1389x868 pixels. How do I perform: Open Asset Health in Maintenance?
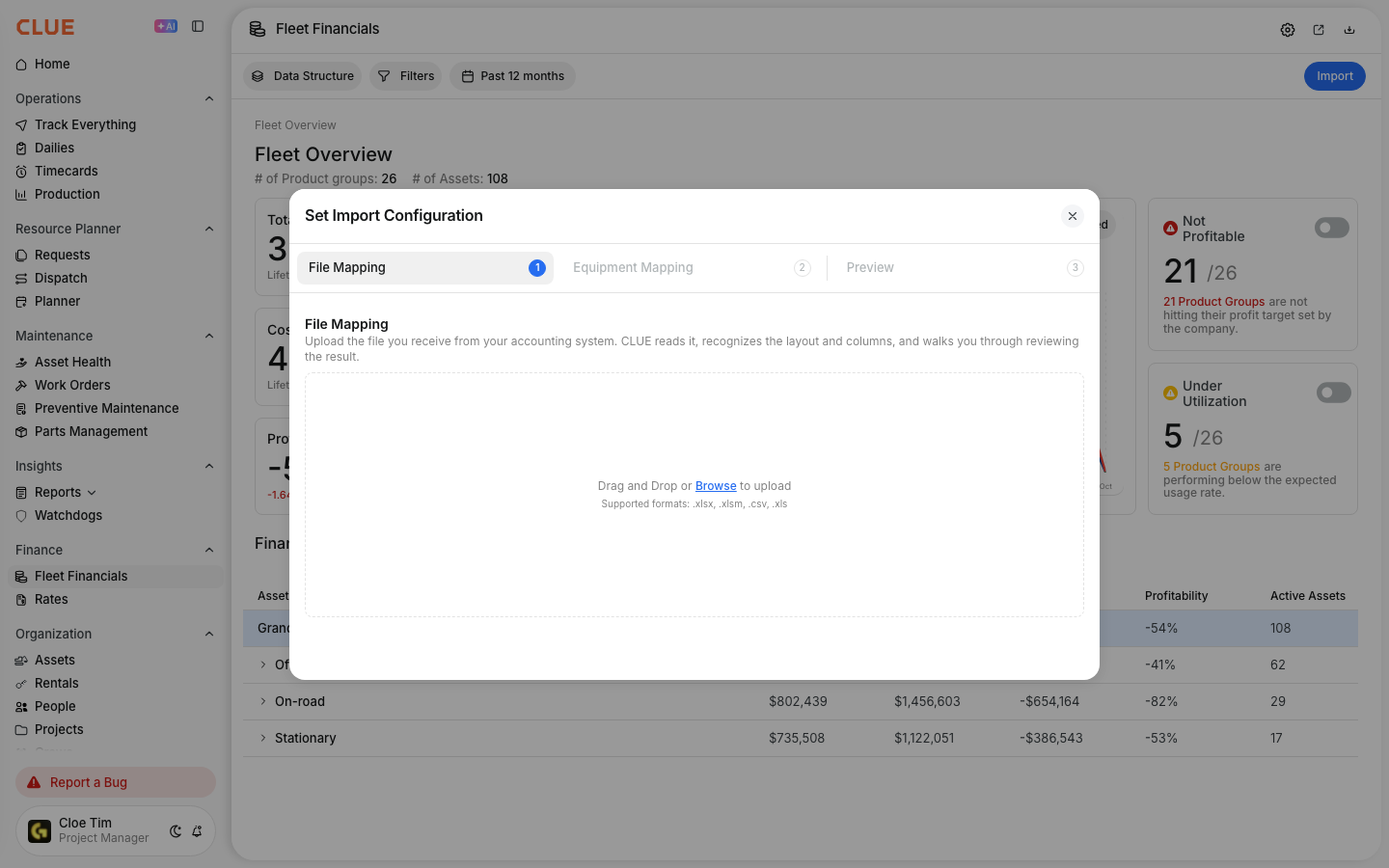(72, 362)
